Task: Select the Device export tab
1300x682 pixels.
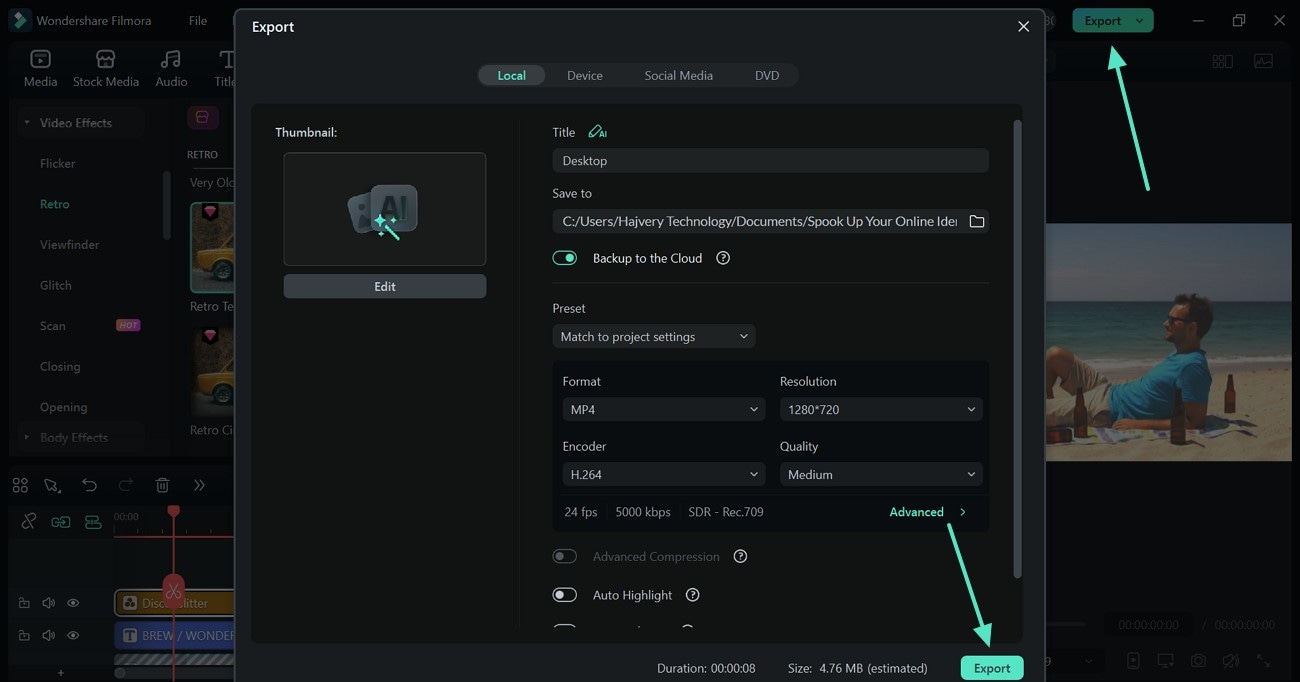Action: click(x=584, y=75)
